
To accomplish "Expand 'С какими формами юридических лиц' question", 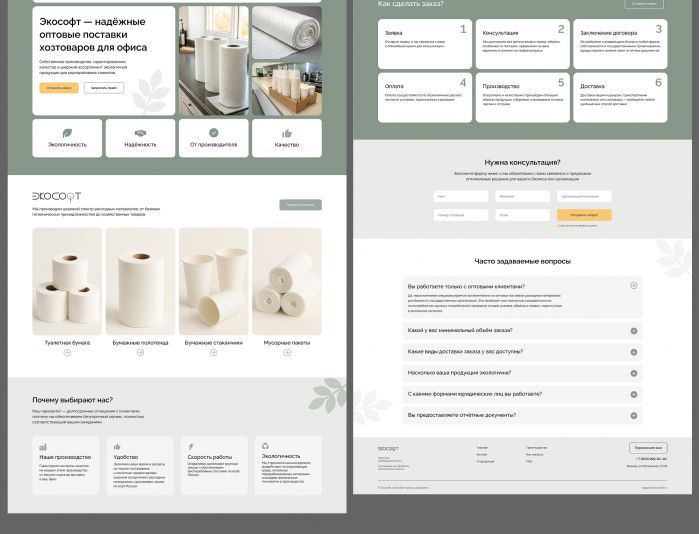I will point(633,394).
